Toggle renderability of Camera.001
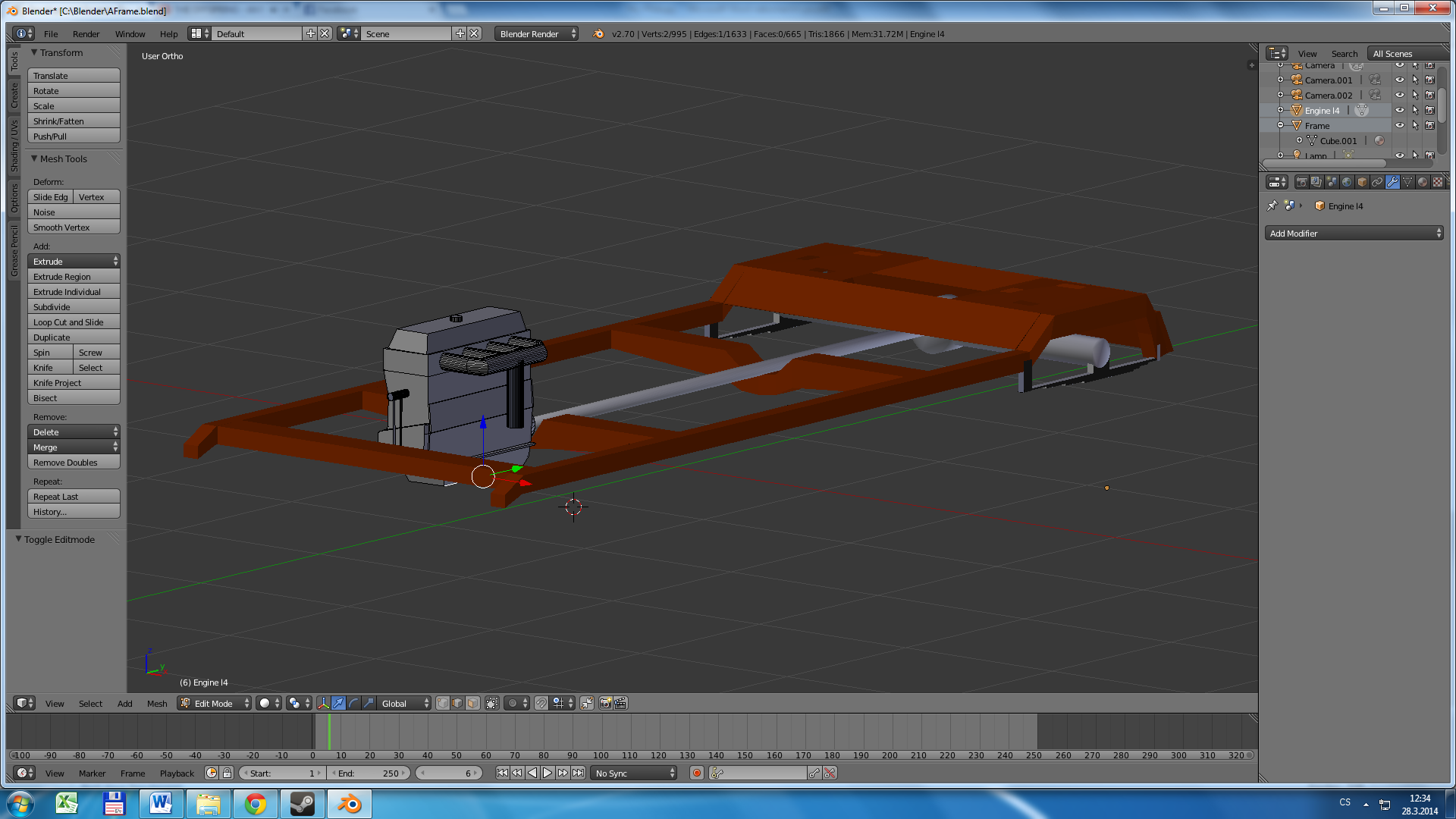1456x819 pixels. (x=1429, y=80)
